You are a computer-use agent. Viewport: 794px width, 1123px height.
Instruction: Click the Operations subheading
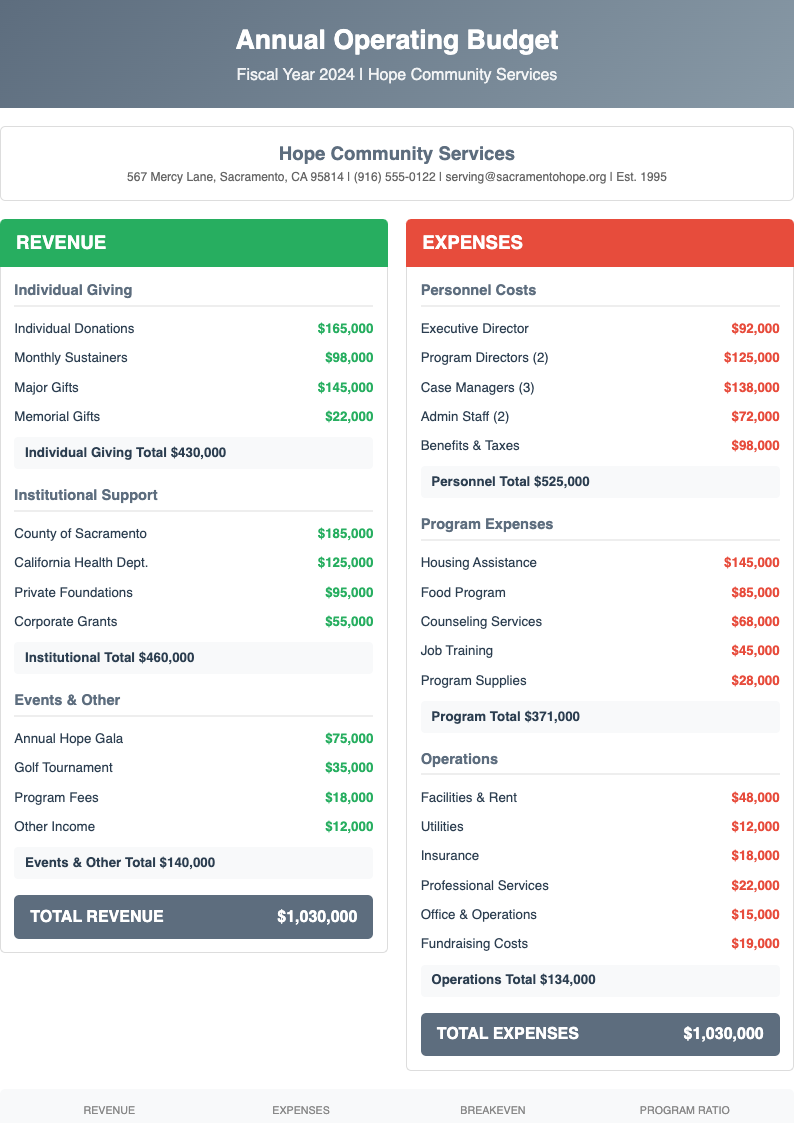point(459,759)
